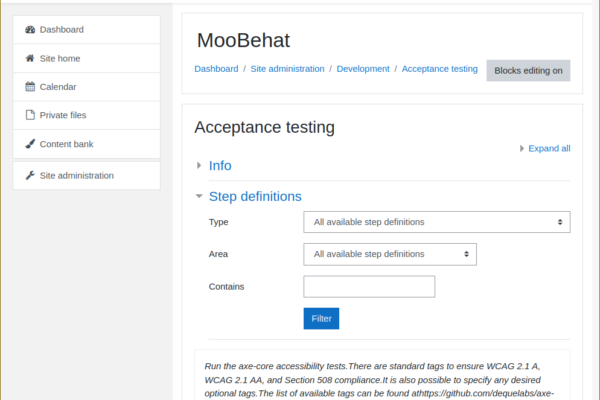Click the Expand all link
Image resolution: width=600 pixels, height=400 pixels.
point(549,149)
